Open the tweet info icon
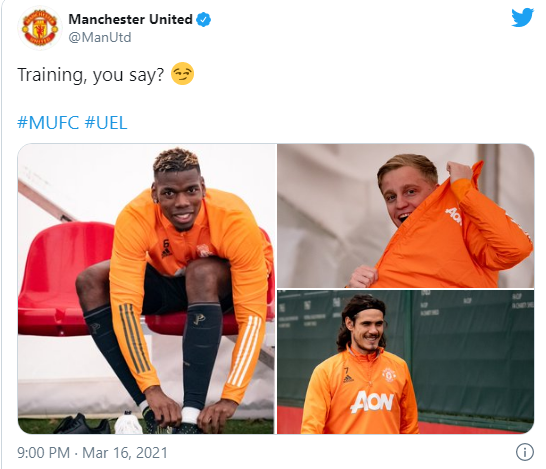The height and width of the screenshot is (469, 546). tap(524, 452)
